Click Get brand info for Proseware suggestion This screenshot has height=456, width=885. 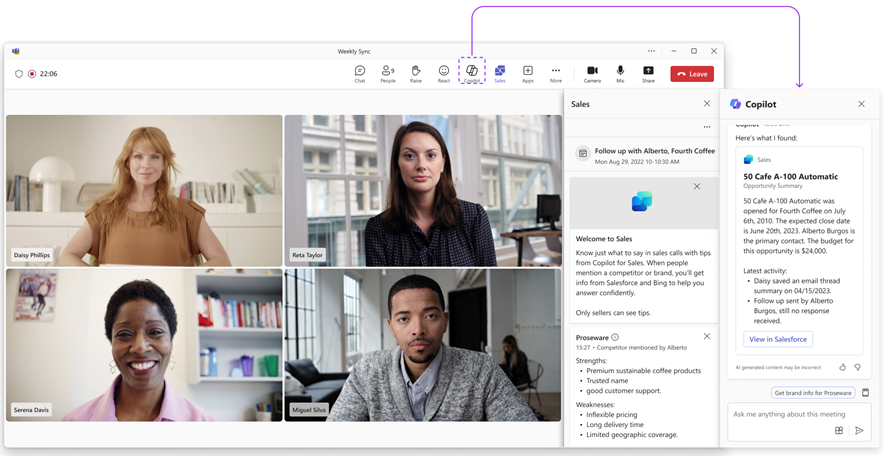coord(813,393)
